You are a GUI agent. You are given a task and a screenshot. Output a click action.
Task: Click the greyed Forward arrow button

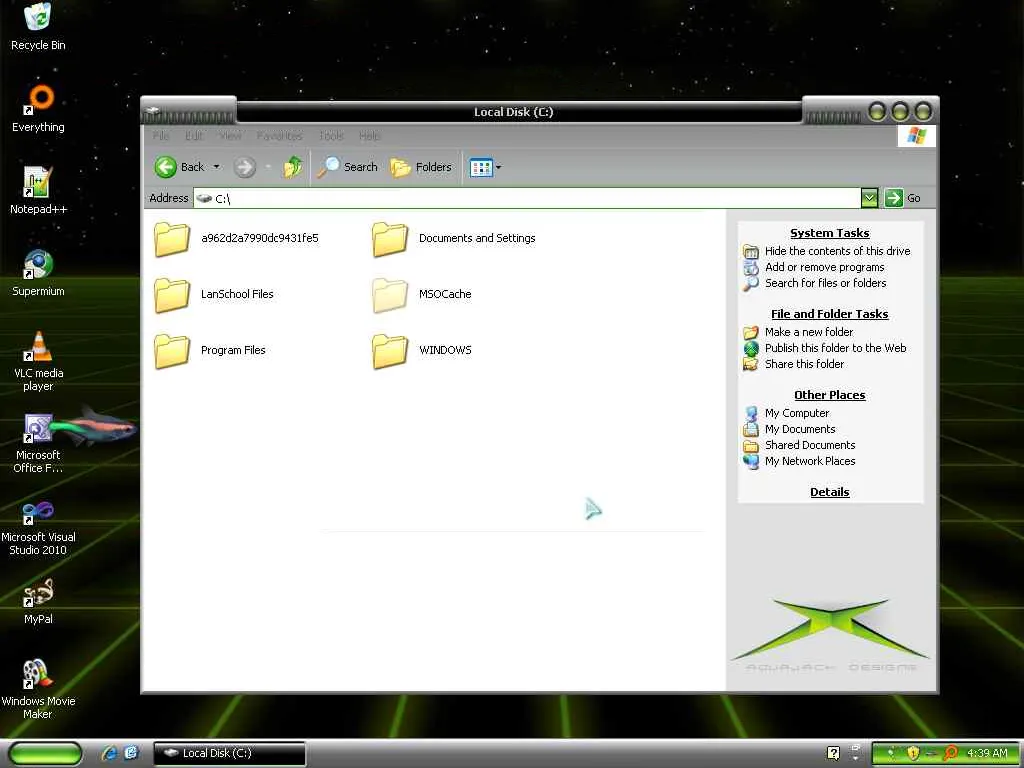[245, 167]
